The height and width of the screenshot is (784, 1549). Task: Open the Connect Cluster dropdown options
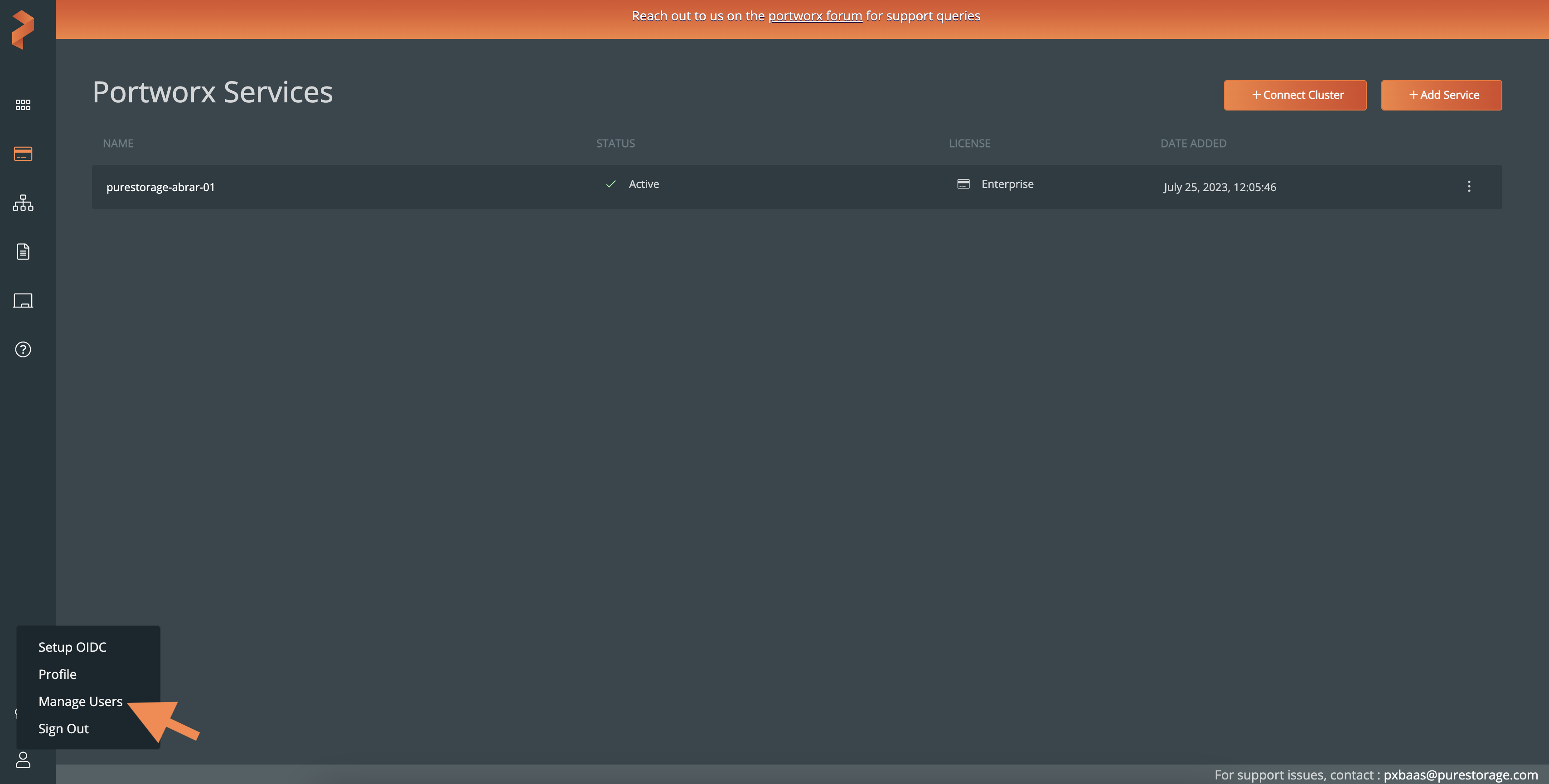[1296, 95]
